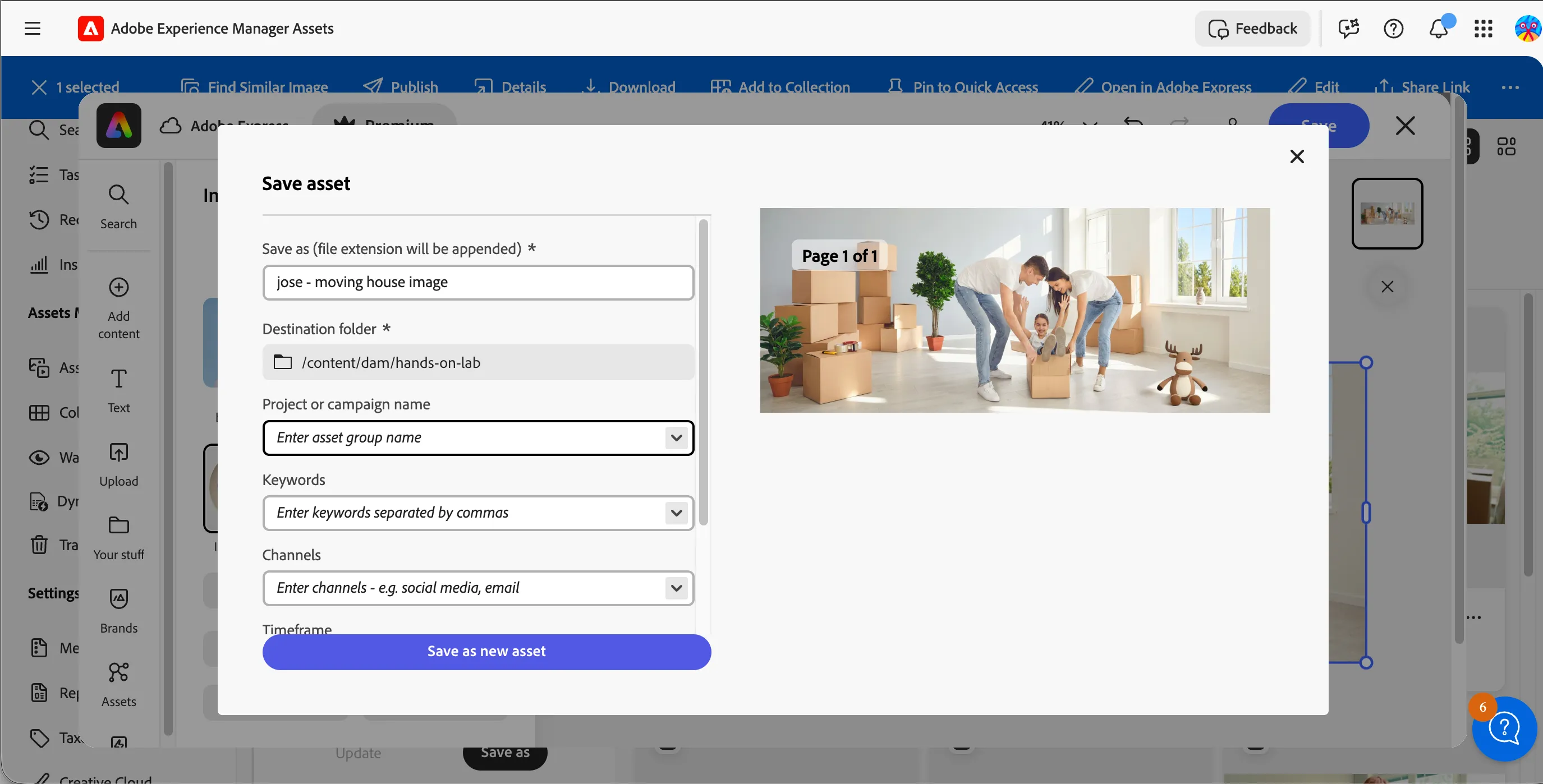
Task: Open the help chat bubble
Action: click(x=1504, y=728)
